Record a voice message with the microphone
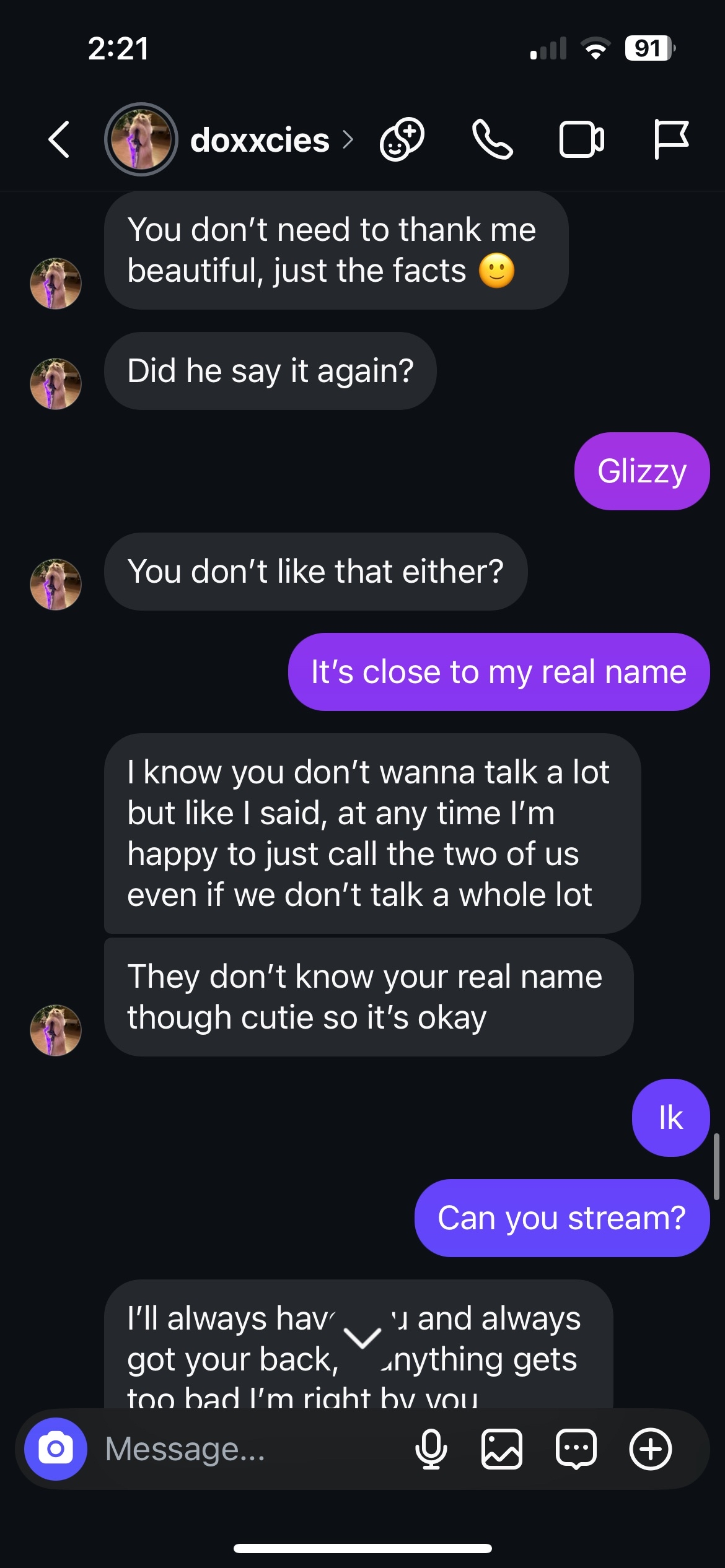 pyautogui.click(x=431, y=1449)
